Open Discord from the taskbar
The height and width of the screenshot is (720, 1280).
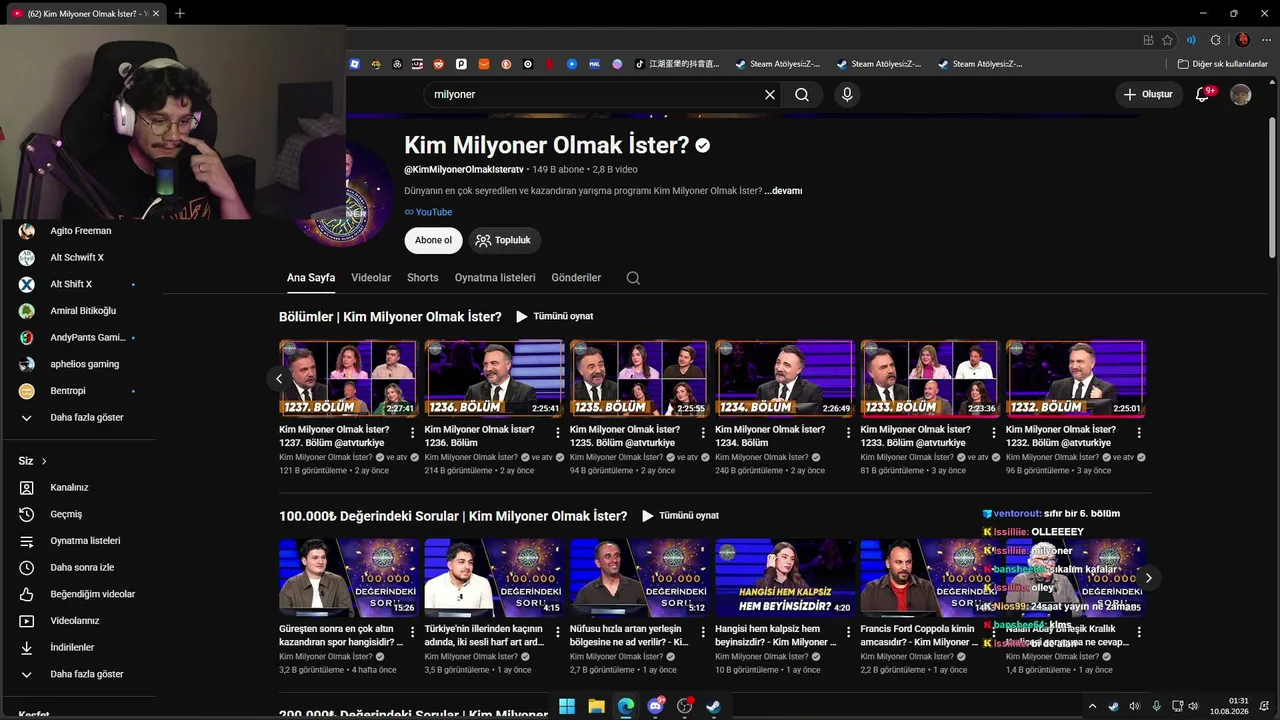[x=656, y=706]
